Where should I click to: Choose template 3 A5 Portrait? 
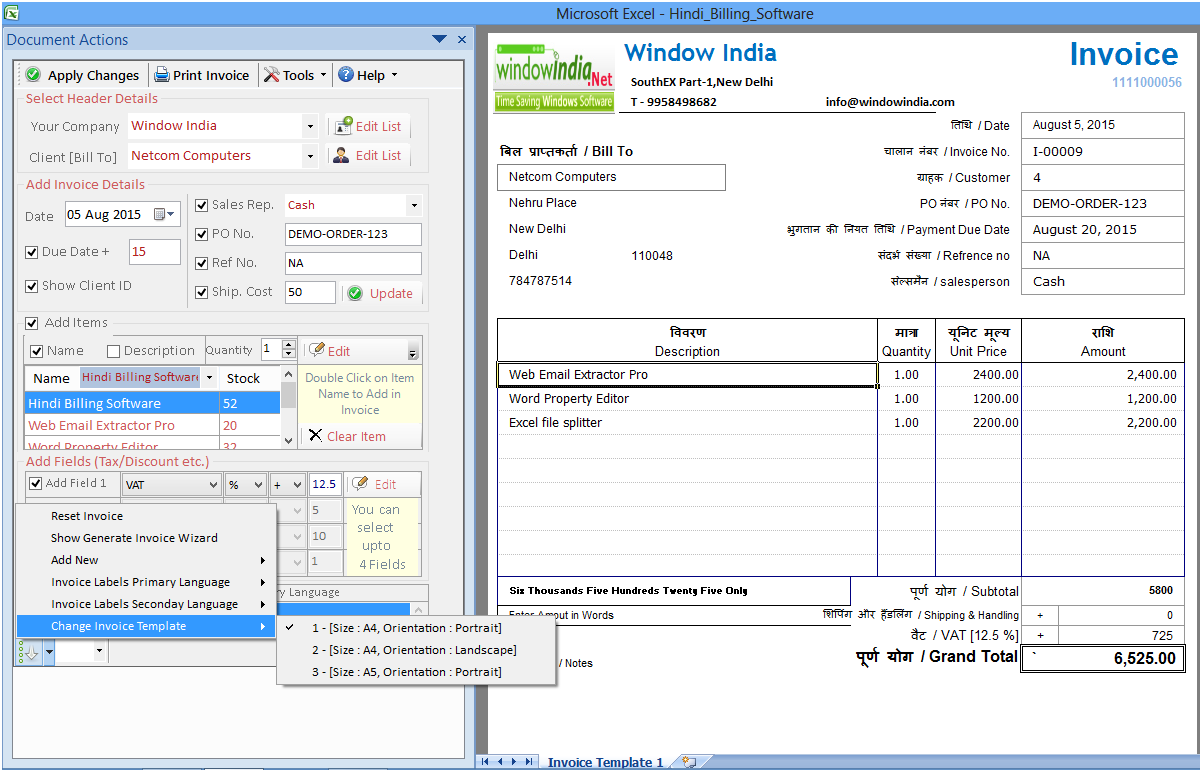416,672
